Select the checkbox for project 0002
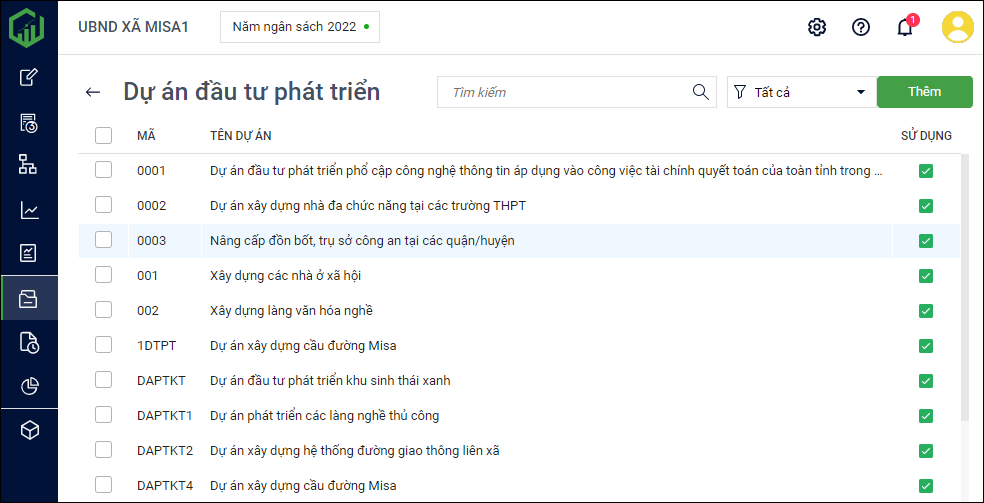This screenshot has height=503, width=984. (x=104, y=205)
